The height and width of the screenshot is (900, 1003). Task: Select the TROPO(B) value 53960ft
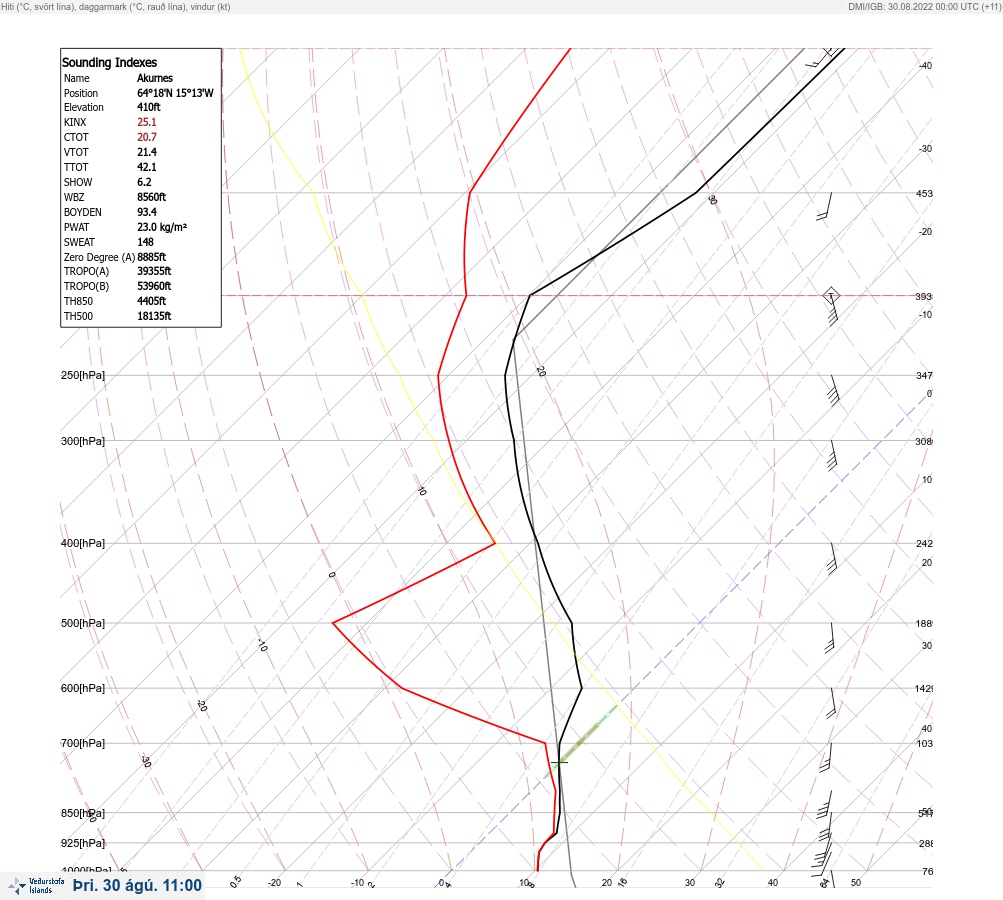click(154, 286)
